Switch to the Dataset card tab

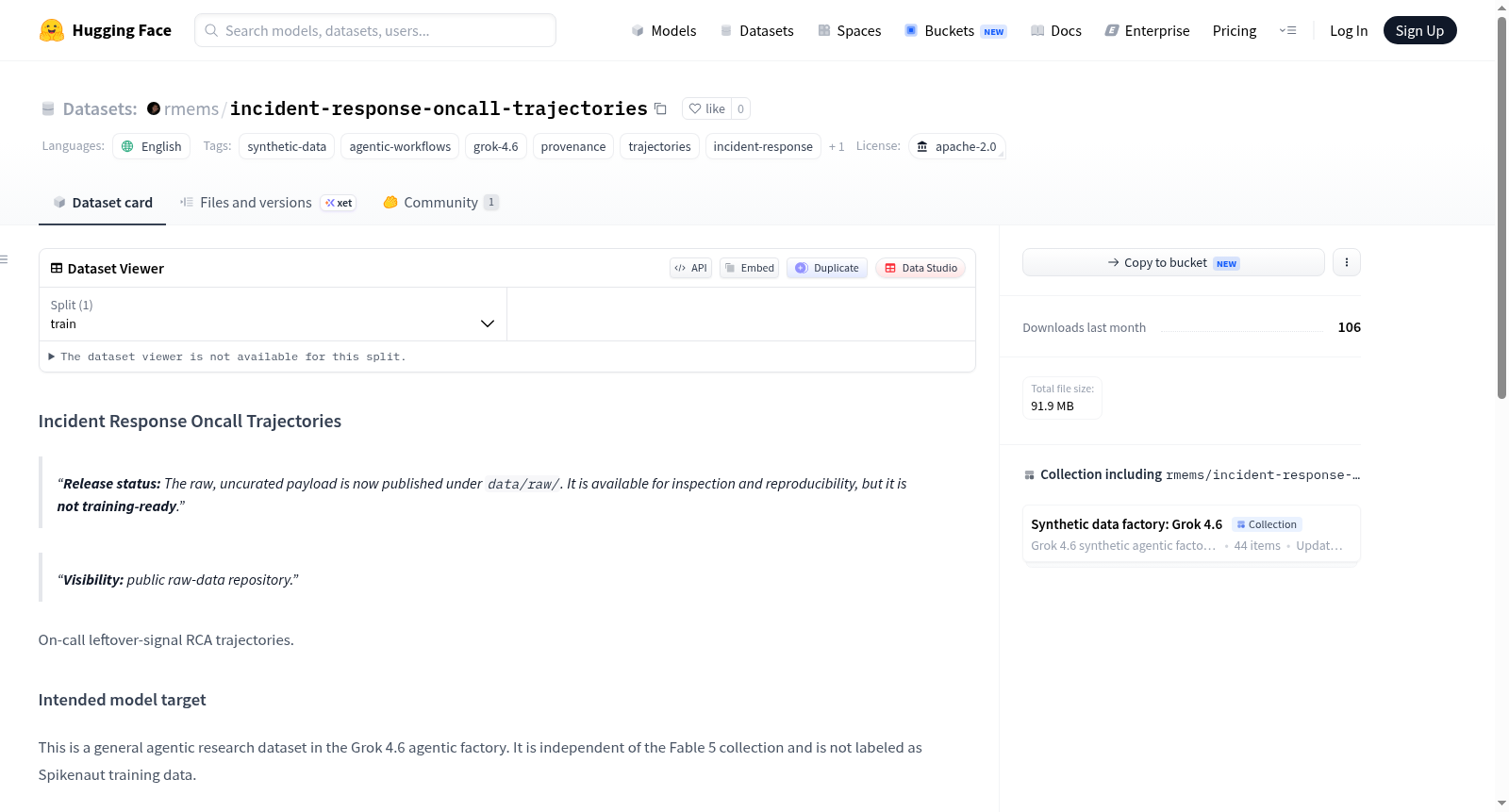click(x=102, y=202)
